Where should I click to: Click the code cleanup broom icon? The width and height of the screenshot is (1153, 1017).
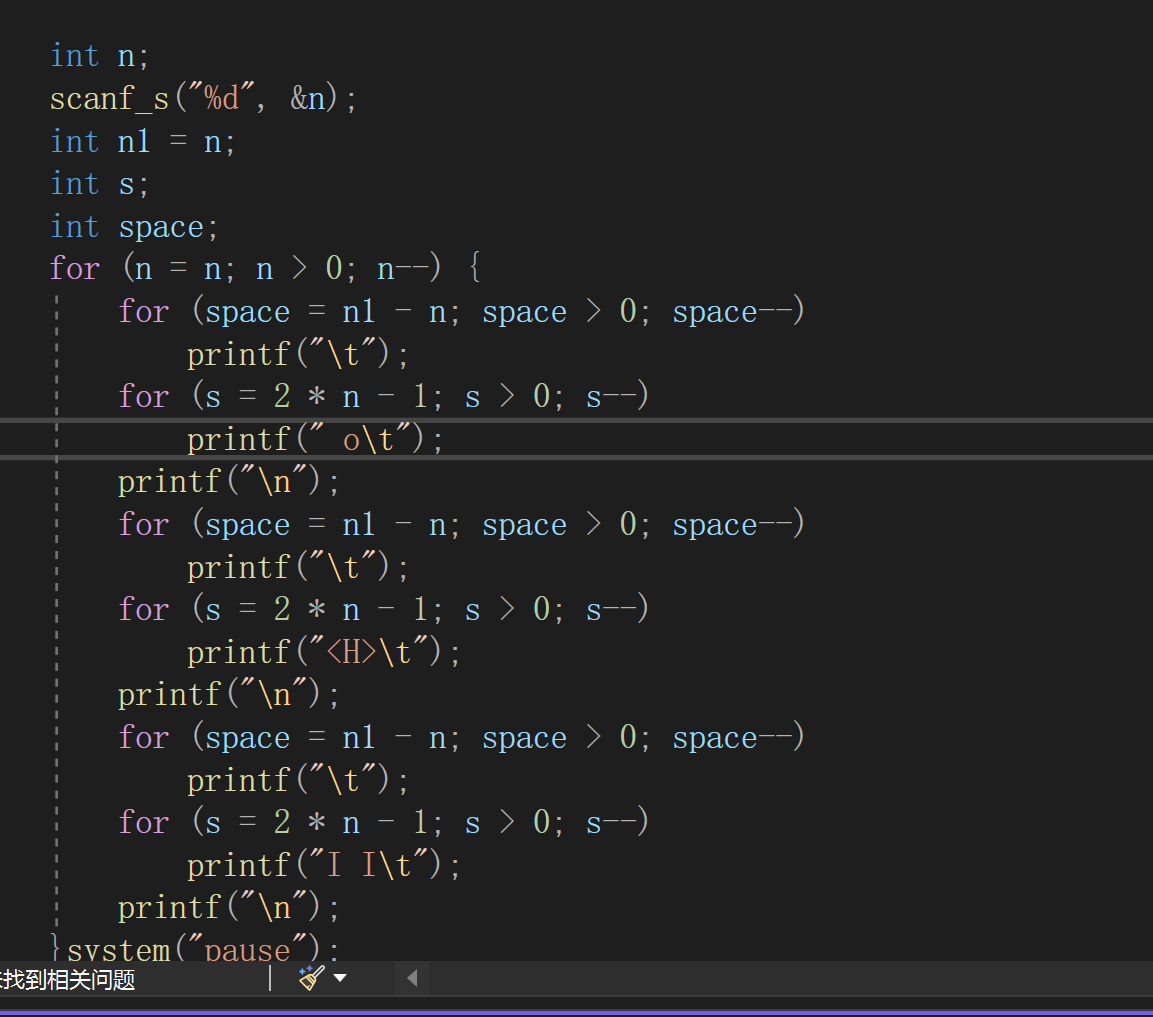tap(311, 977)
